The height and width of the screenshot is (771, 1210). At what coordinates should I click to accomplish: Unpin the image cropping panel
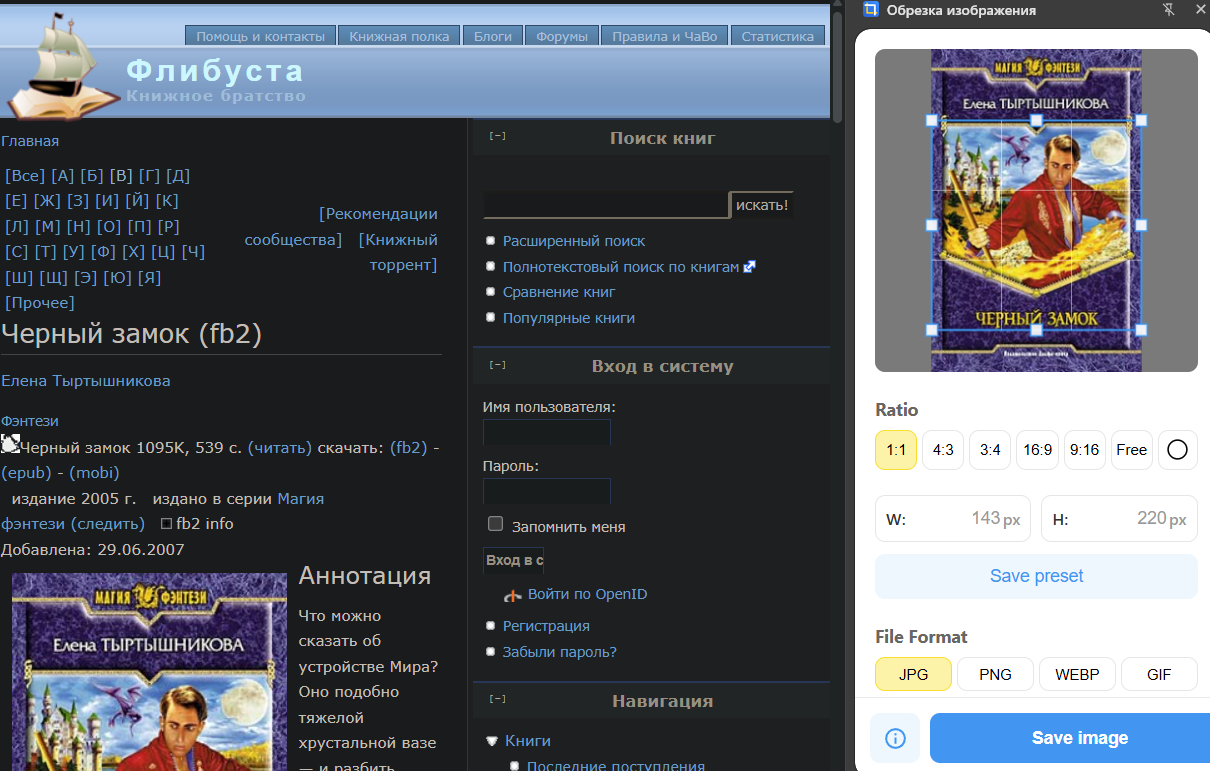(1169, 10)
